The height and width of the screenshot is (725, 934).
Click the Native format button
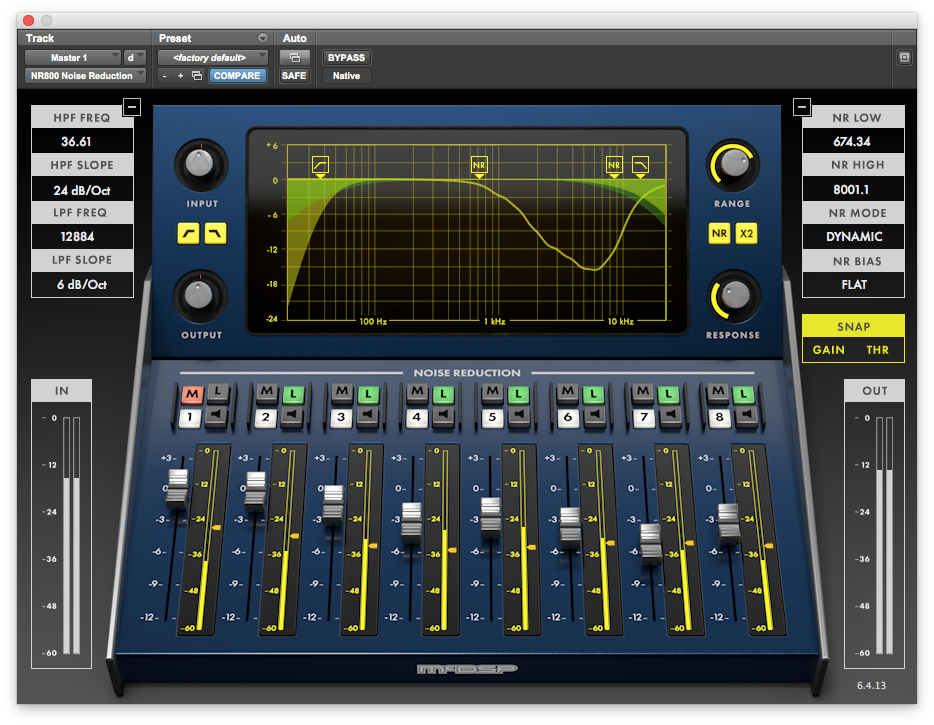(x=346, y=76)
